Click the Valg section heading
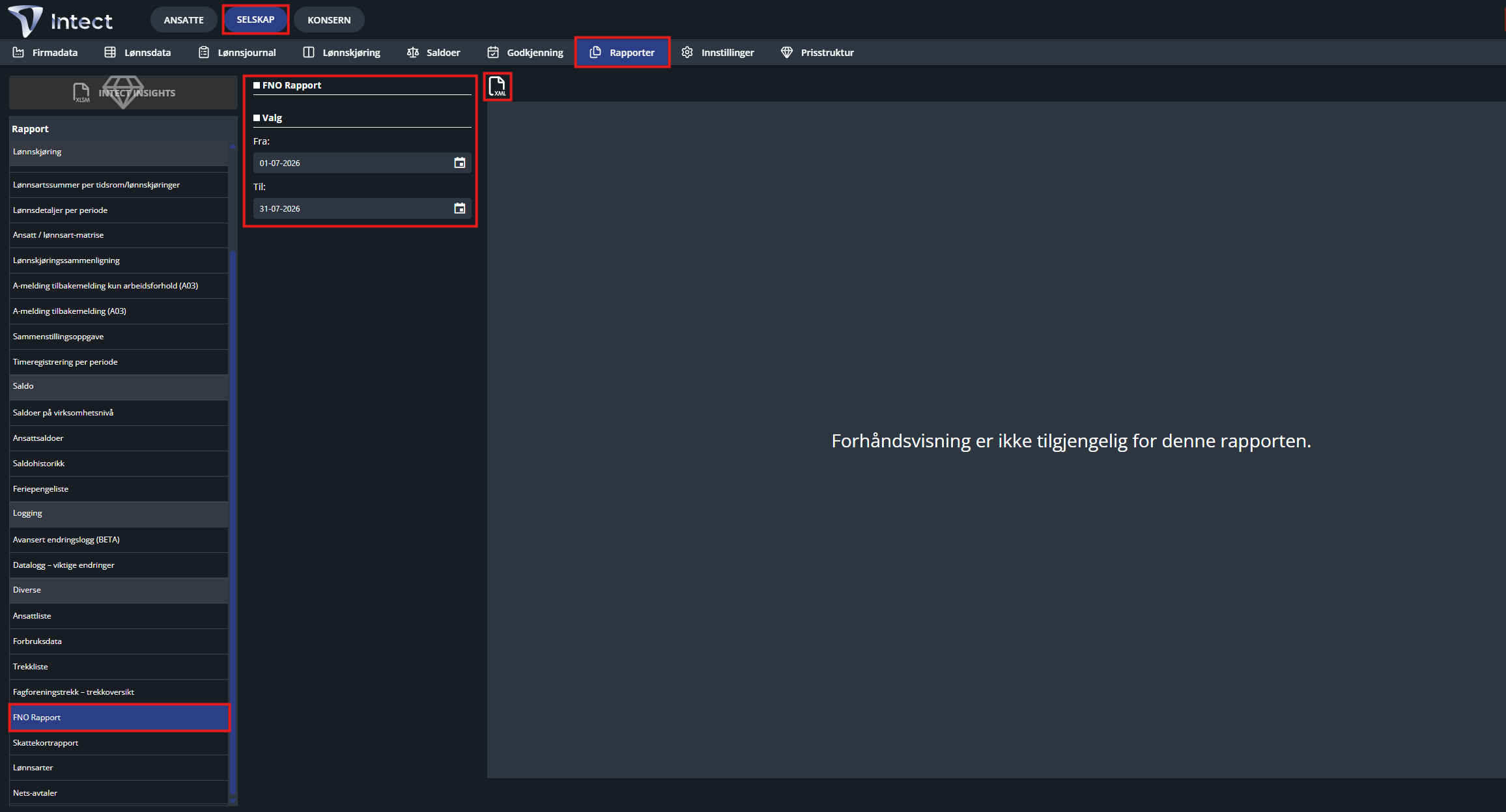 (x=272, y=118)
